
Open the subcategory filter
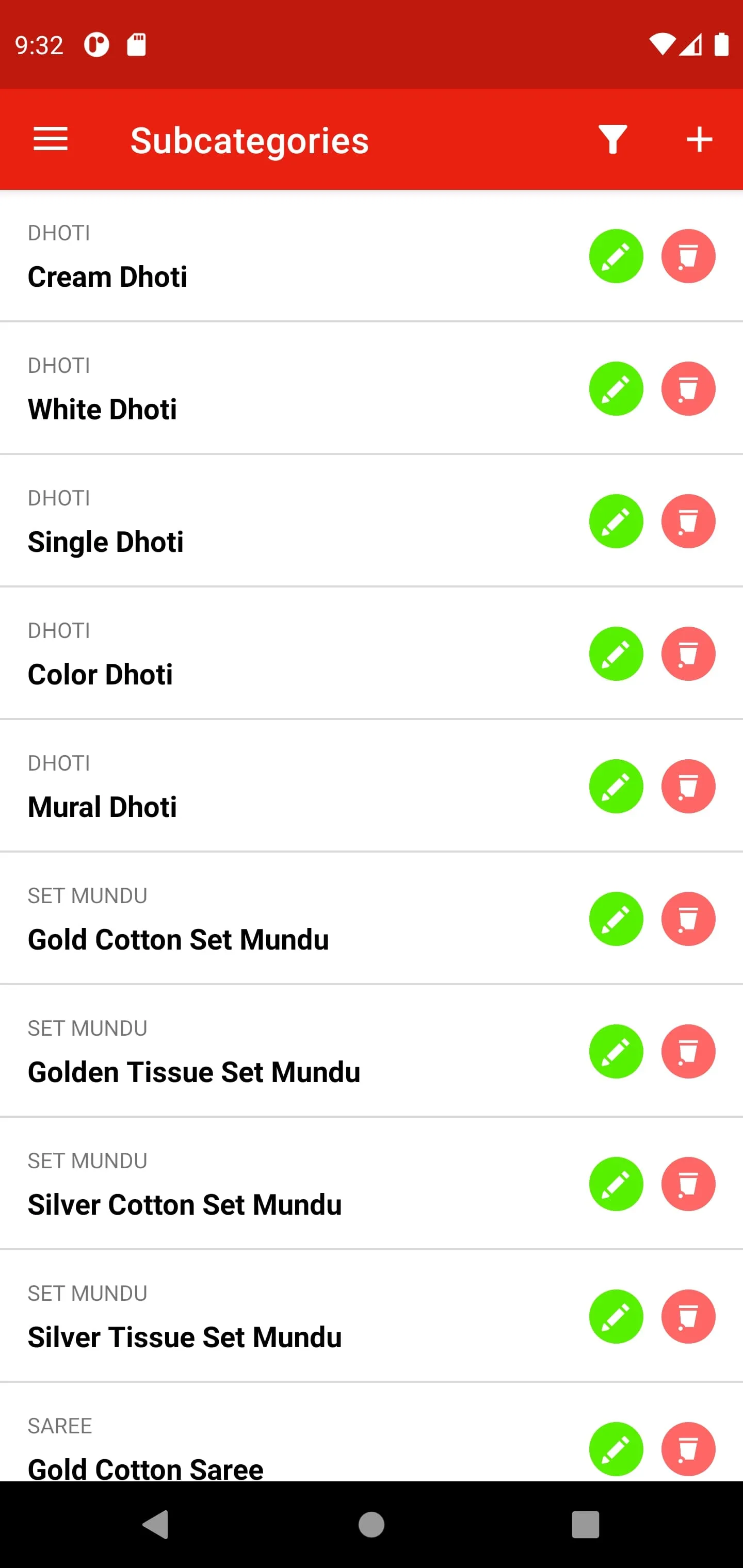[612, 139]
